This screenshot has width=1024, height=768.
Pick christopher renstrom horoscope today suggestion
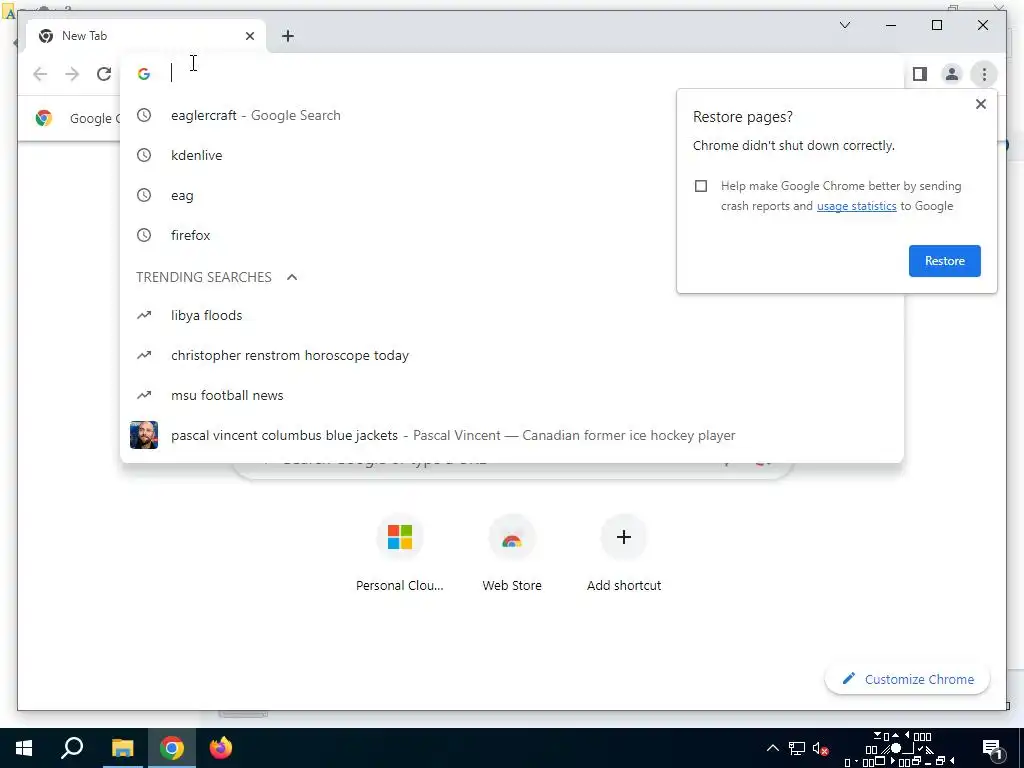512,355
